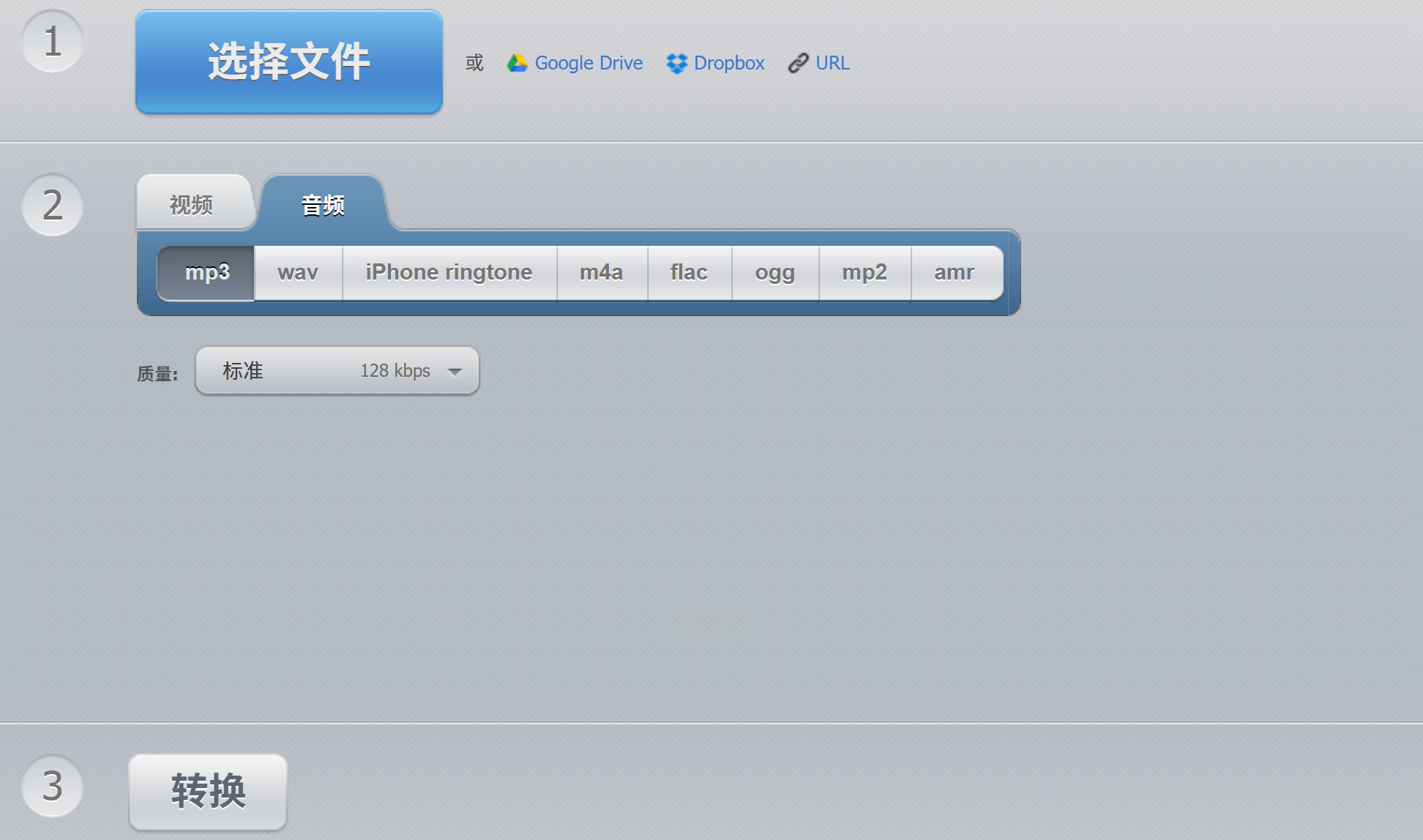
Task: Click the step 3 number badge
Action: 52,787
